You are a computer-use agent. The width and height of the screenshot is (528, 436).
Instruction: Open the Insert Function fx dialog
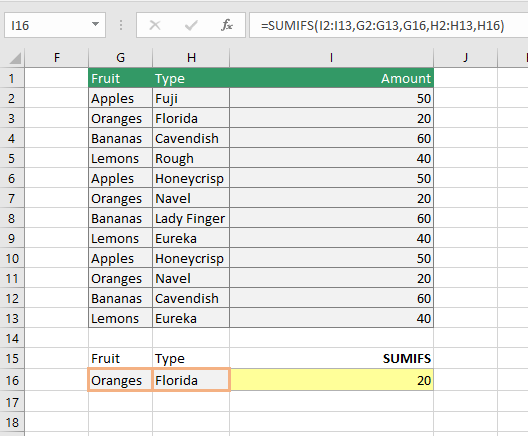point(227,25)
